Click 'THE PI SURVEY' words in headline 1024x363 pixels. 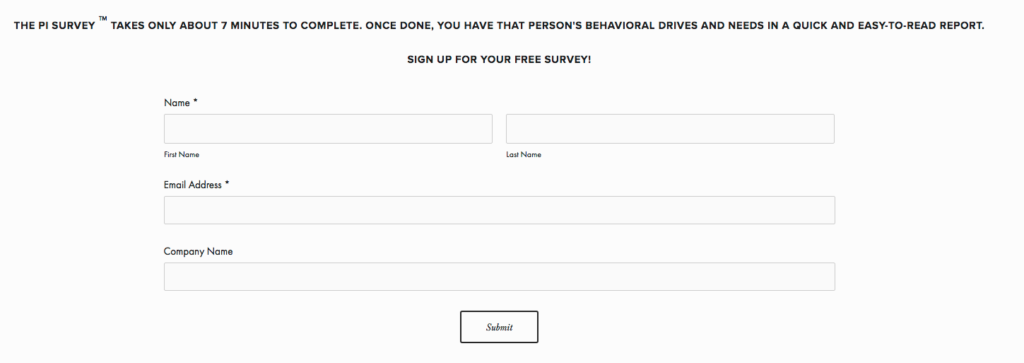pos(54,26)
